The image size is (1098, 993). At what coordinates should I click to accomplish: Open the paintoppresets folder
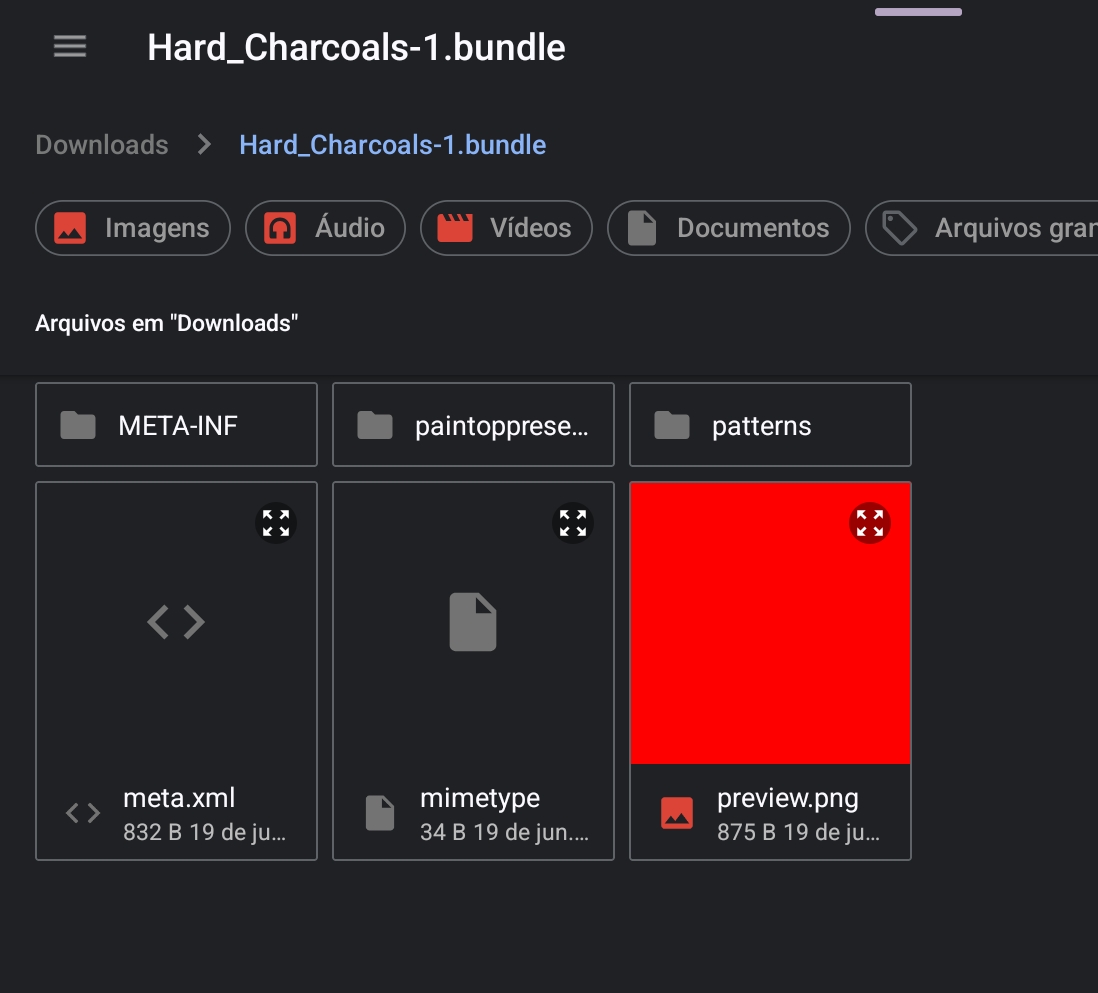coord(473,424)
